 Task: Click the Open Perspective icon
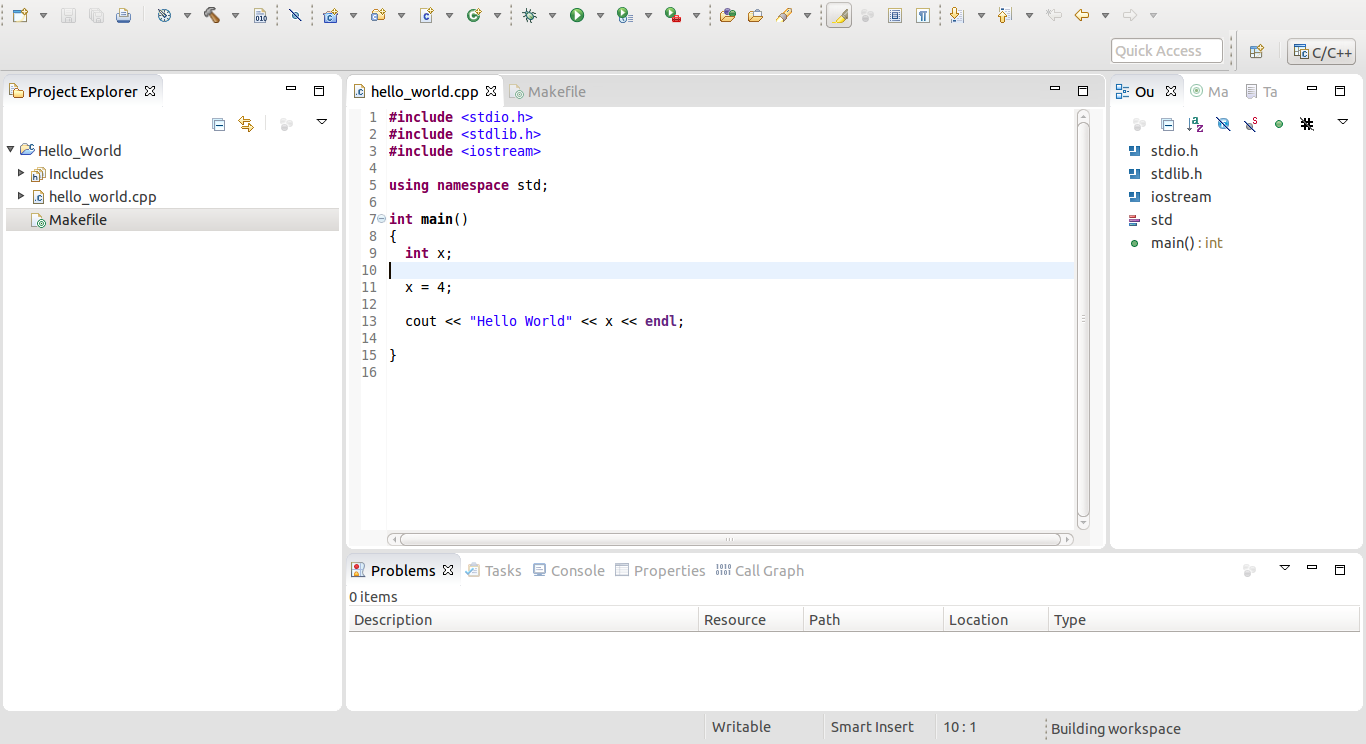pos(1257,51)
